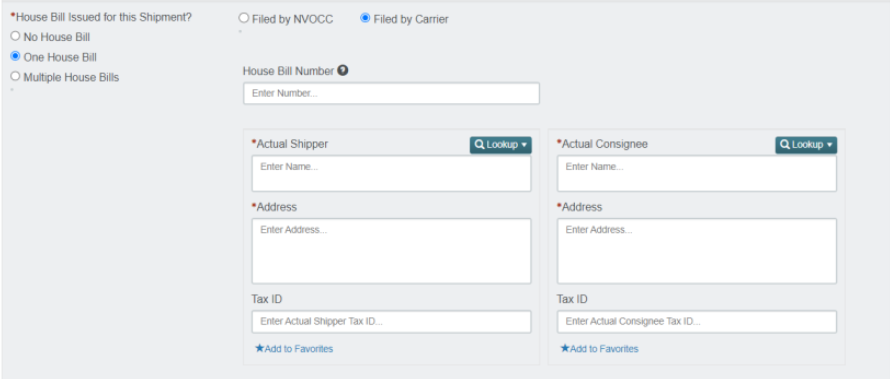Add the shipper to Favorites

click(294, 349)
